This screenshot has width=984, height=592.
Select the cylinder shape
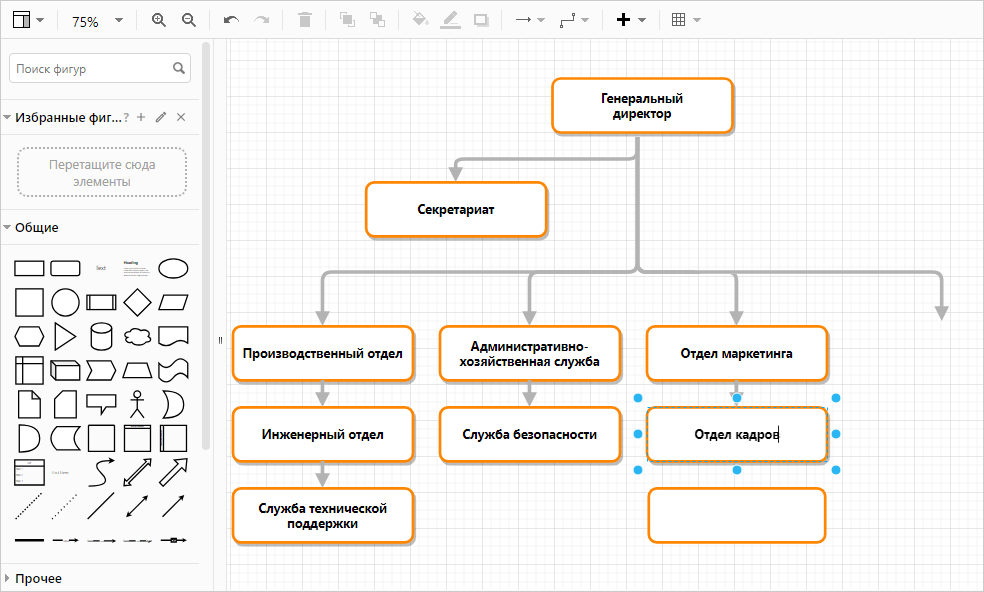pyautogui.click(x=101, y=336)
